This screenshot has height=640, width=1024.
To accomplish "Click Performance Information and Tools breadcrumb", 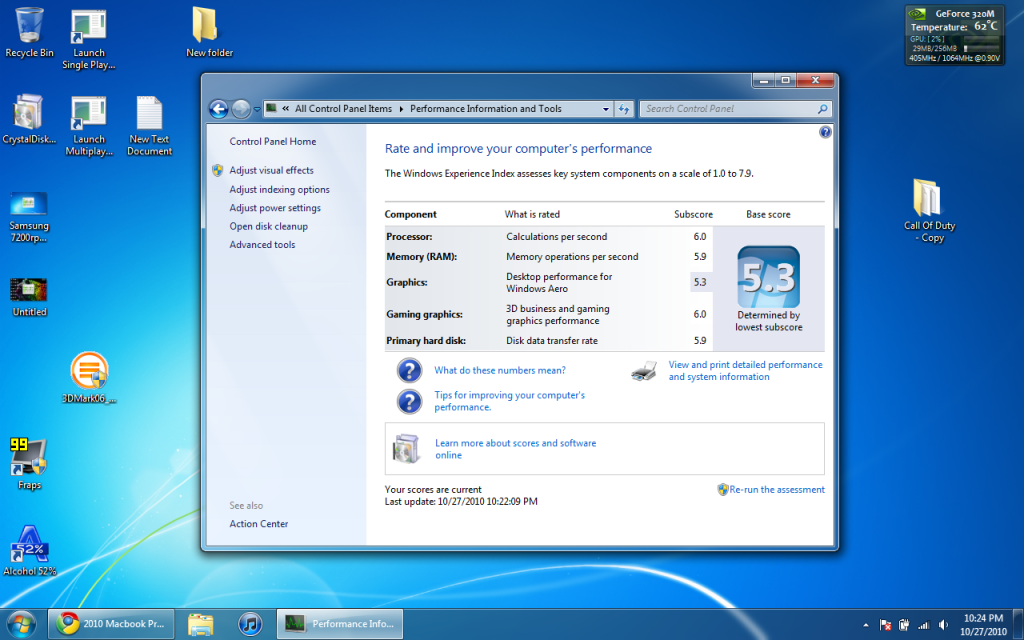I will click(486, 109).
